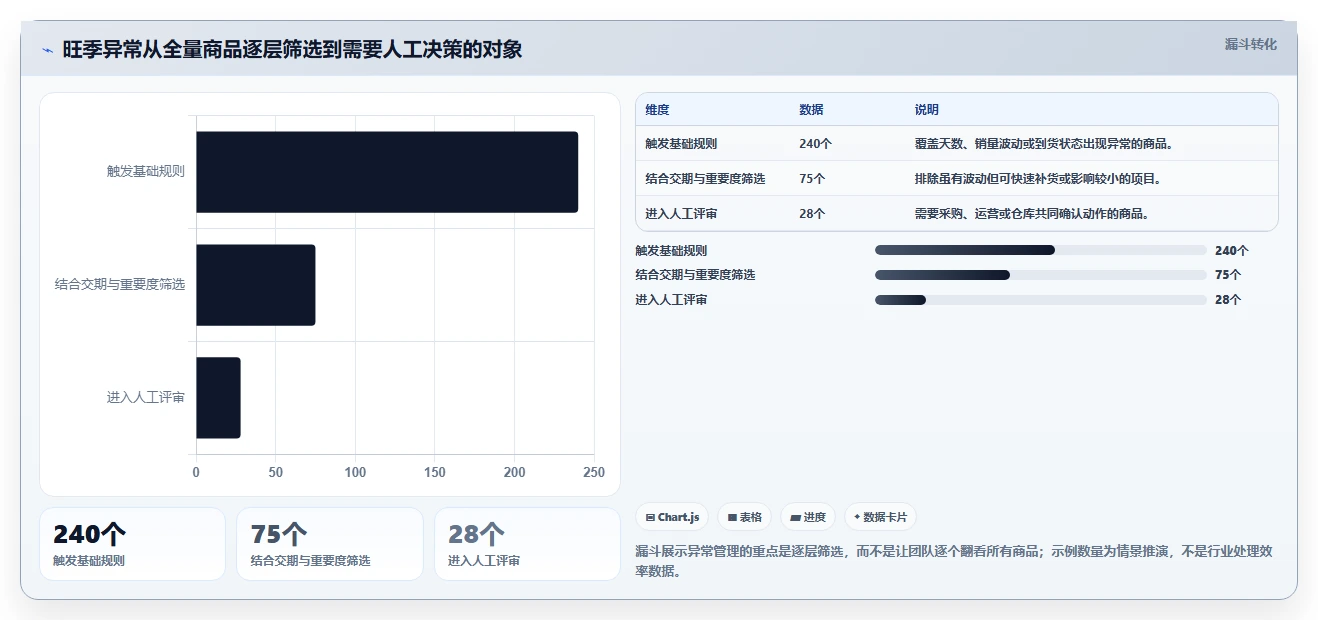Click the description starting 覆盖天数、销量波动
The image size is (1318, 620).
1043,144
